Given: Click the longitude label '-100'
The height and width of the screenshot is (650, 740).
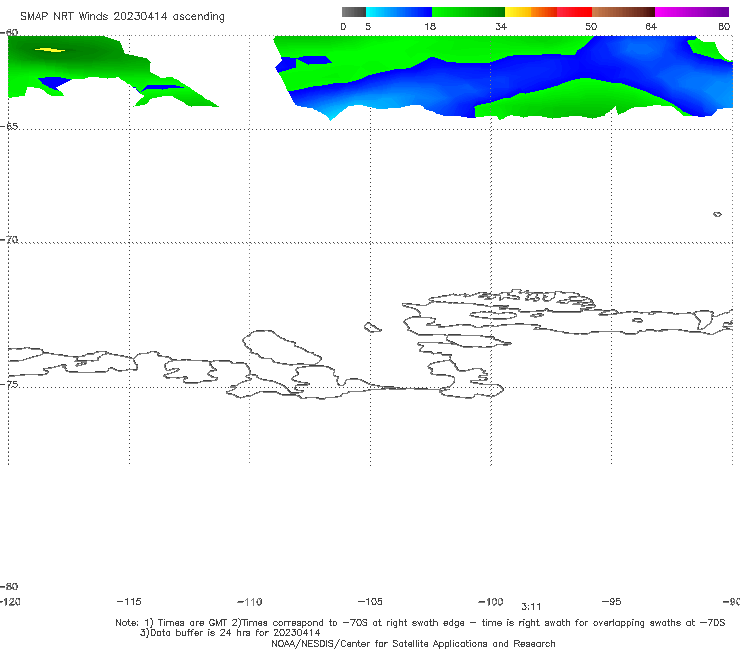Looking at the screenshot, I should click(x=491, y=601).
